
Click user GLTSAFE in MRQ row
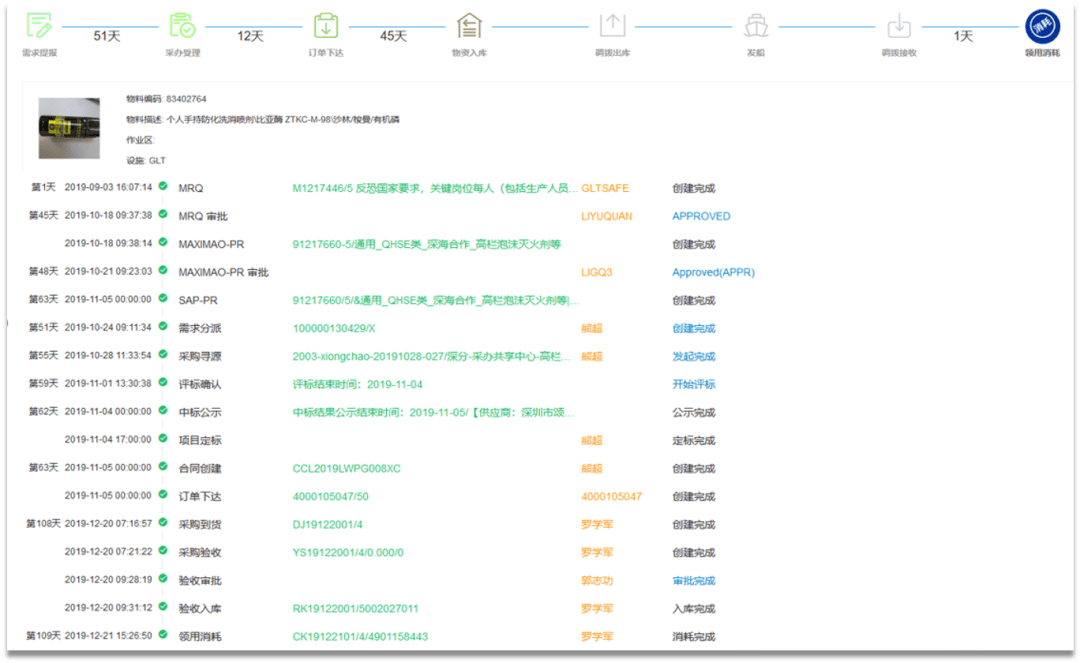[x=605, y=188]
